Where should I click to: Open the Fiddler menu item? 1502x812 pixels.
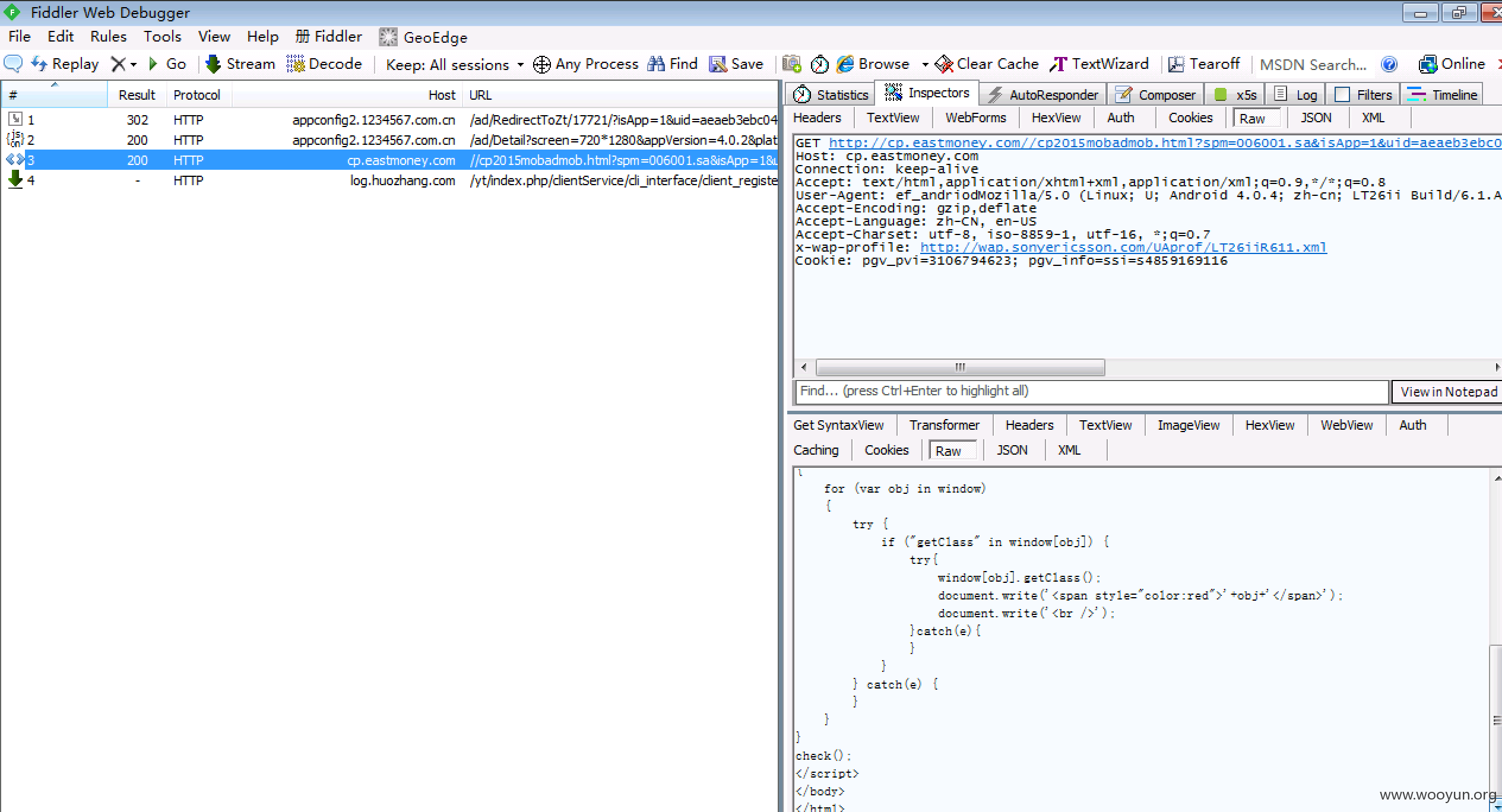329,36
